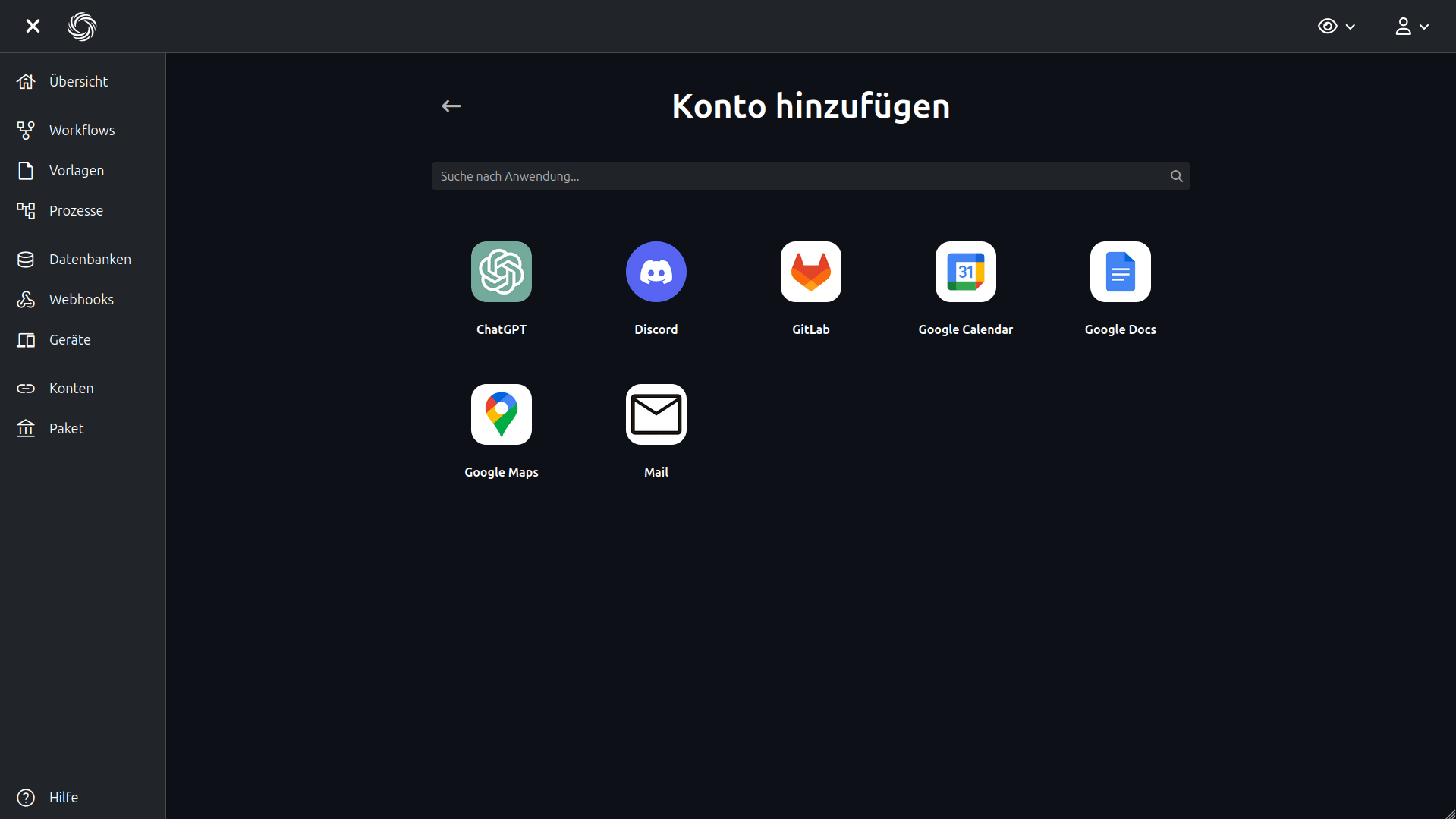
Task: Select the Google Calendar icon
Action: pyautogui.click(x=965, y=272)
